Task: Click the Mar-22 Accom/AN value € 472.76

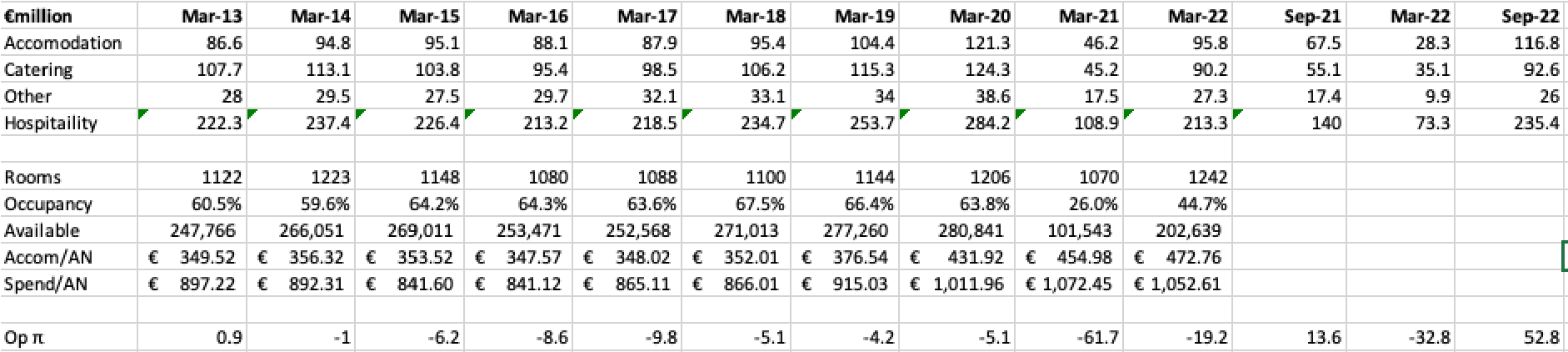Action: (x=1177, y=257)
